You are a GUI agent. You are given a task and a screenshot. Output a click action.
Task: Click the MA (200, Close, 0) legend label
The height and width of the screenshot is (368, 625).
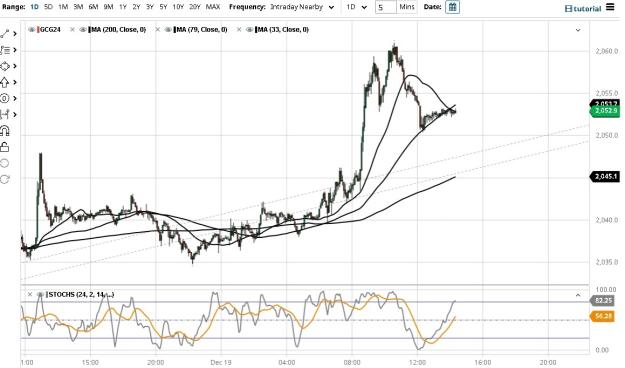click(119, 30)
